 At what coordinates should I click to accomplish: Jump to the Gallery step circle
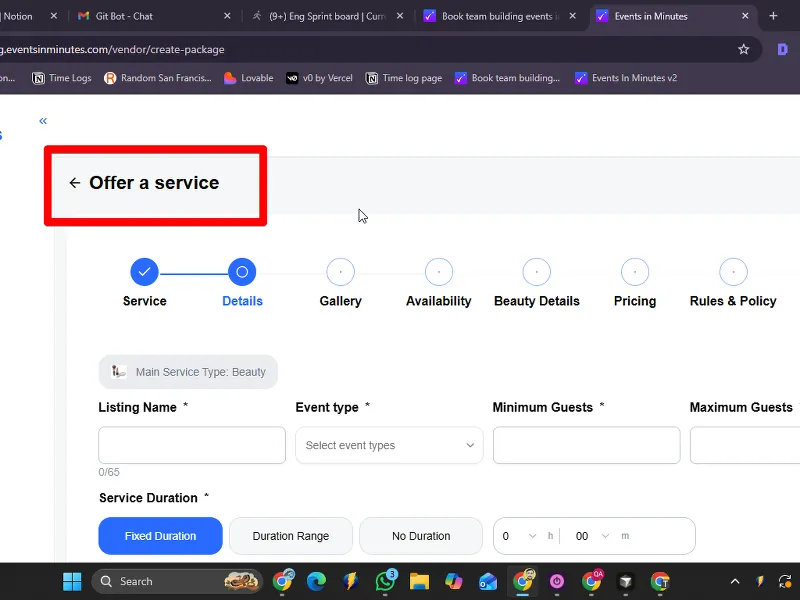pyautogui.click(x=340, y=271)
